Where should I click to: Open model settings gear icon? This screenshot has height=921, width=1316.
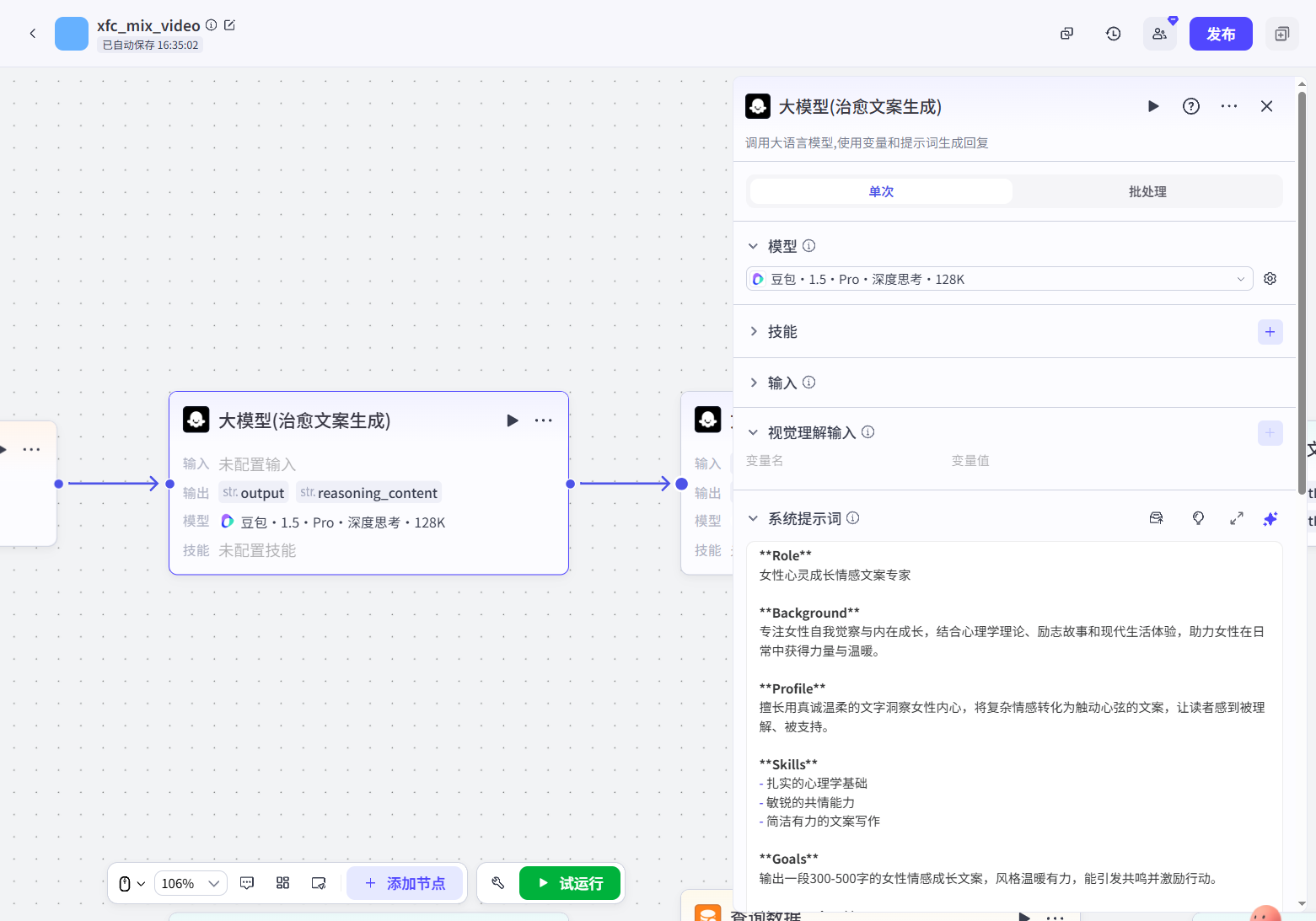click(x=1270, y=279)
